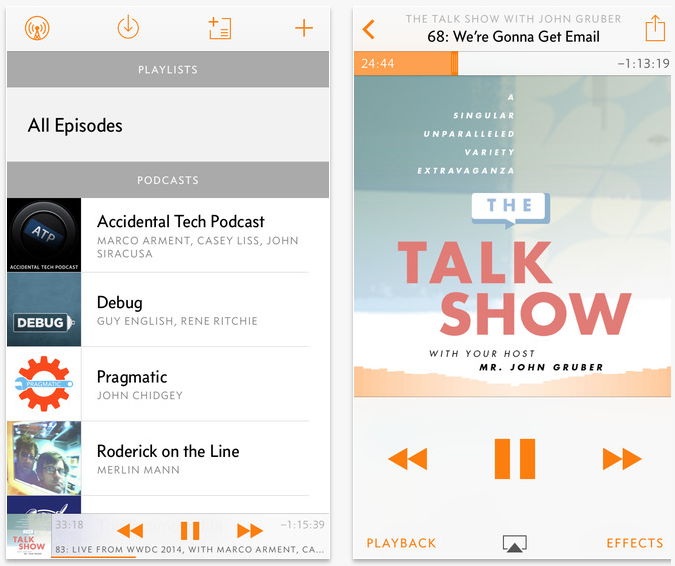Tap the Talk Show large cover art

pyautogui.click(x=512, y=236)
